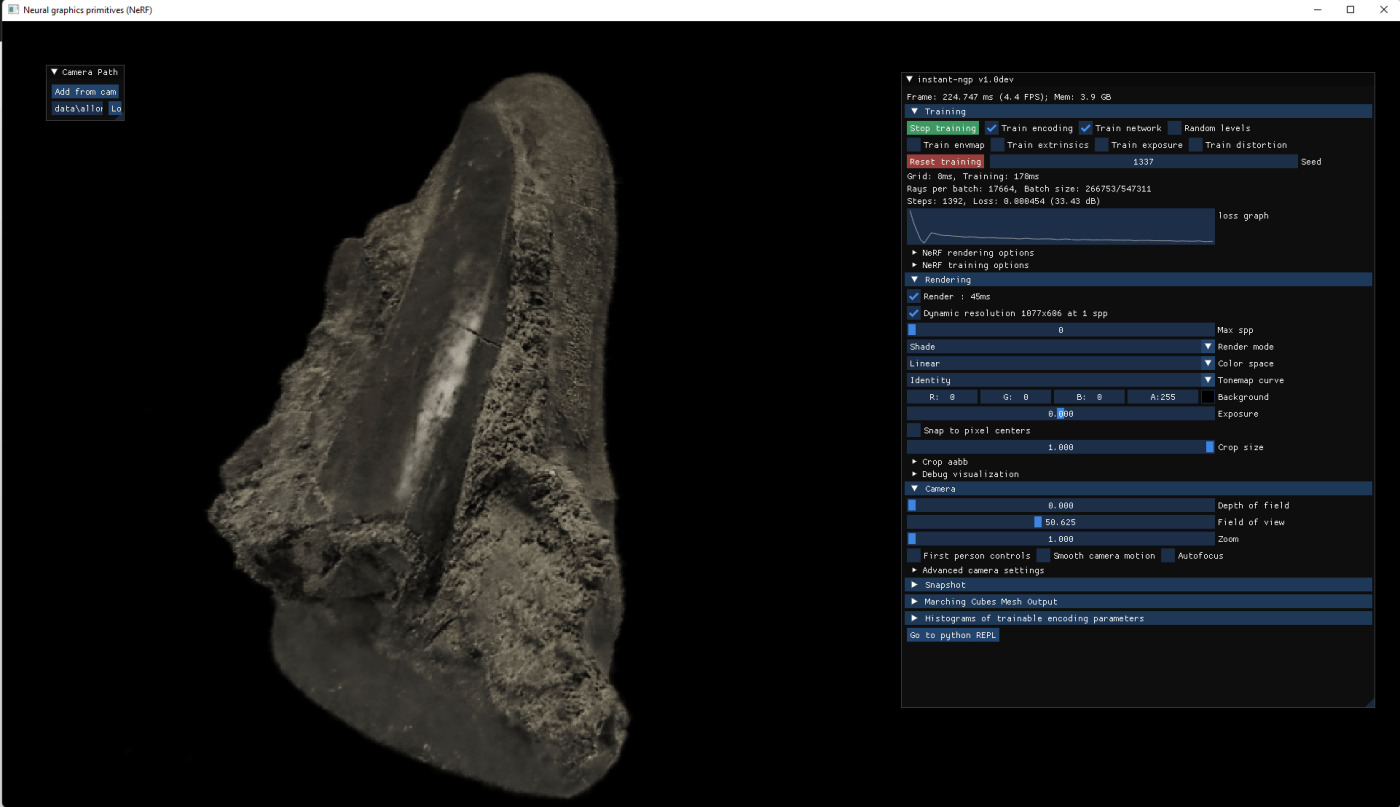Expand the Snapshot section
The image size is (1400, 807).
pos(914,585)
